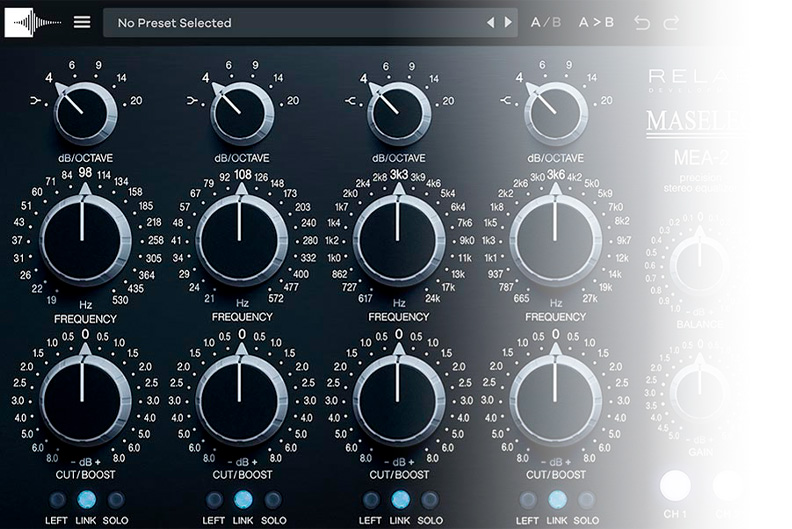The width and height of the screenshot is (792, 529).
Task: Toggle LINK button on 98 Hz band
Action: pyautogui.click(x=86, y=500)
